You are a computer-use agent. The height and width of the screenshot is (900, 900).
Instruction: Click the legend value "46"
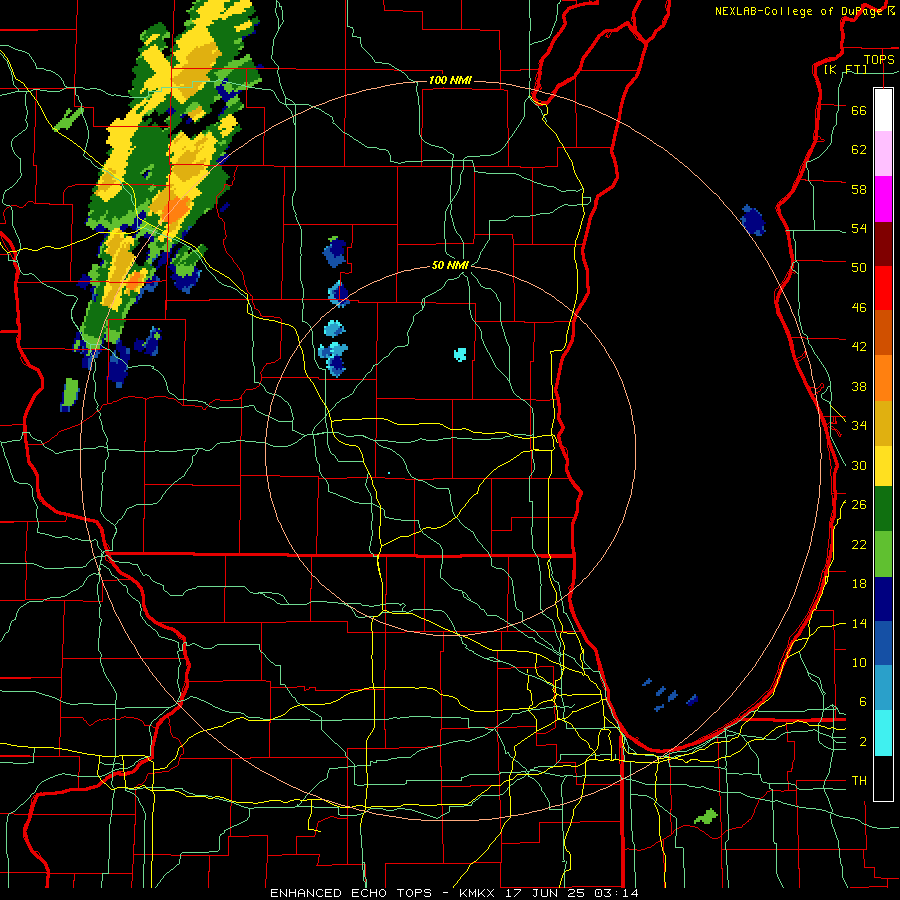(859, 308)
